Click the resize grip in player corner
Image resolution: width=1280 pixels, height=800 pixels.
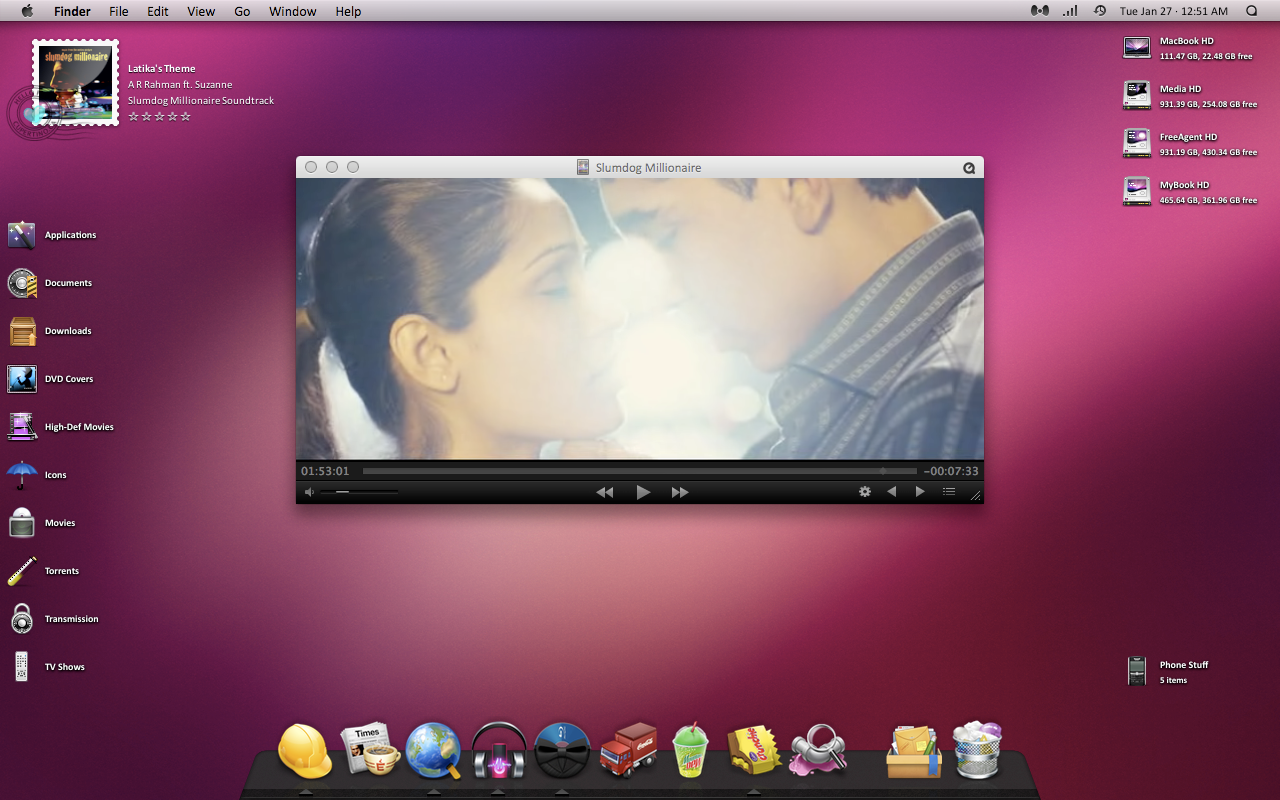click(976, 496)
